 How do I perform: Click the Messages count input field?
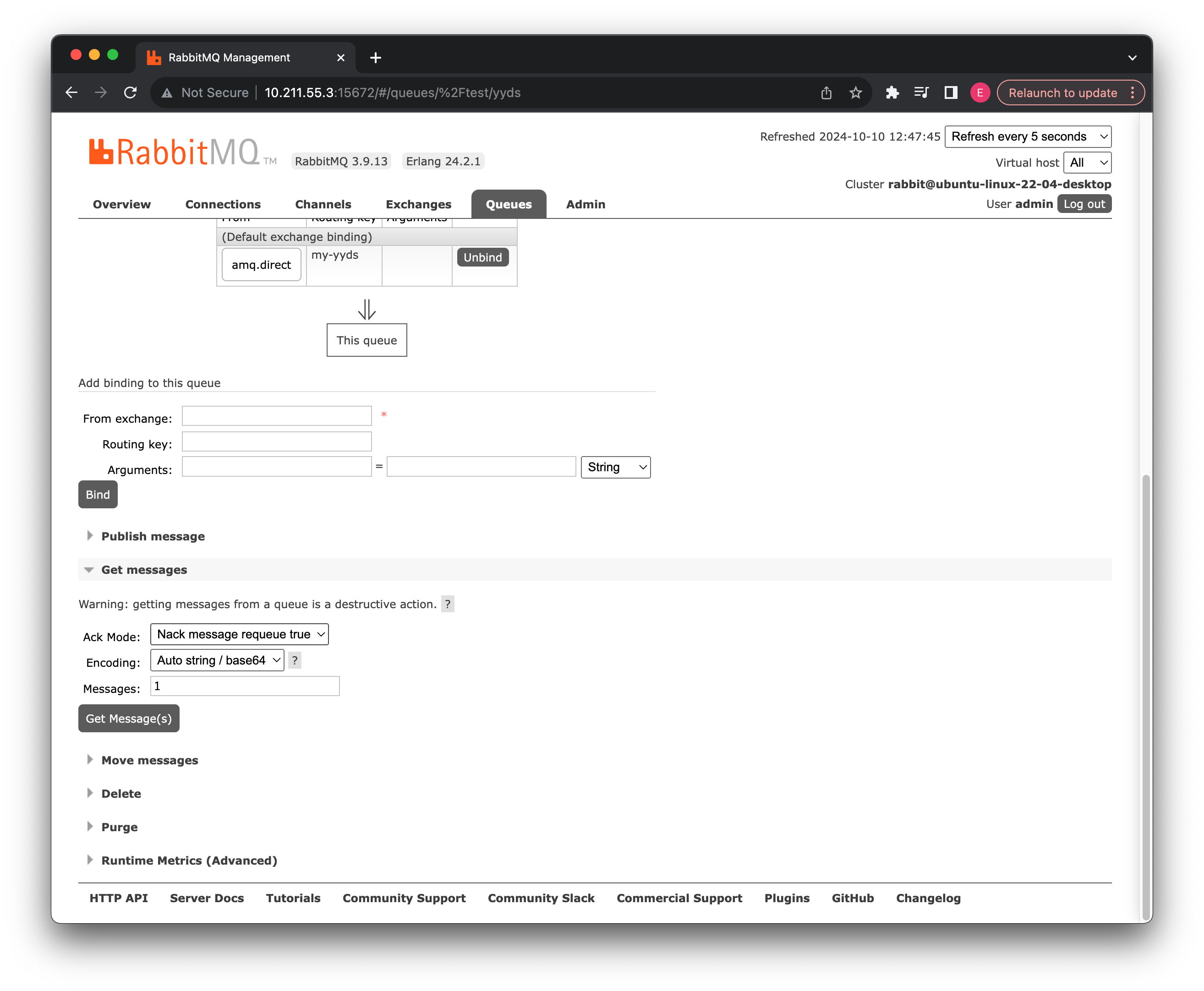pos(245,686)
